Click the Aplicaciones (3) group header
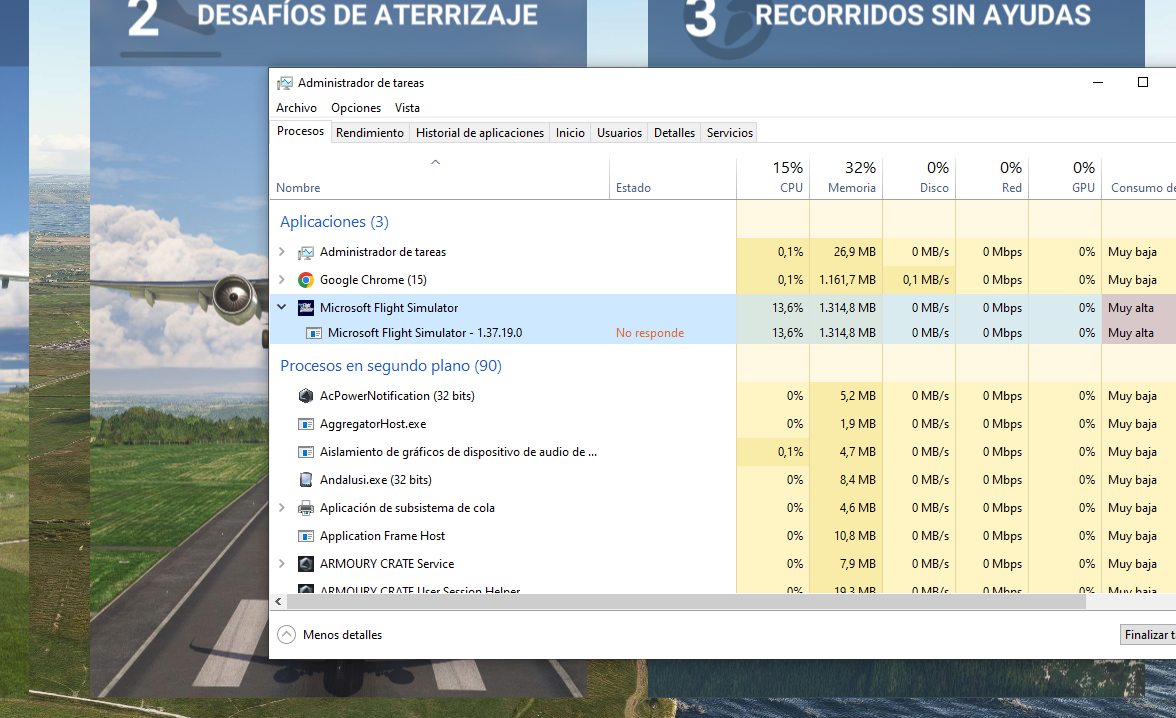Screen dimensions: 1176x718 click(x=334, y=221)
